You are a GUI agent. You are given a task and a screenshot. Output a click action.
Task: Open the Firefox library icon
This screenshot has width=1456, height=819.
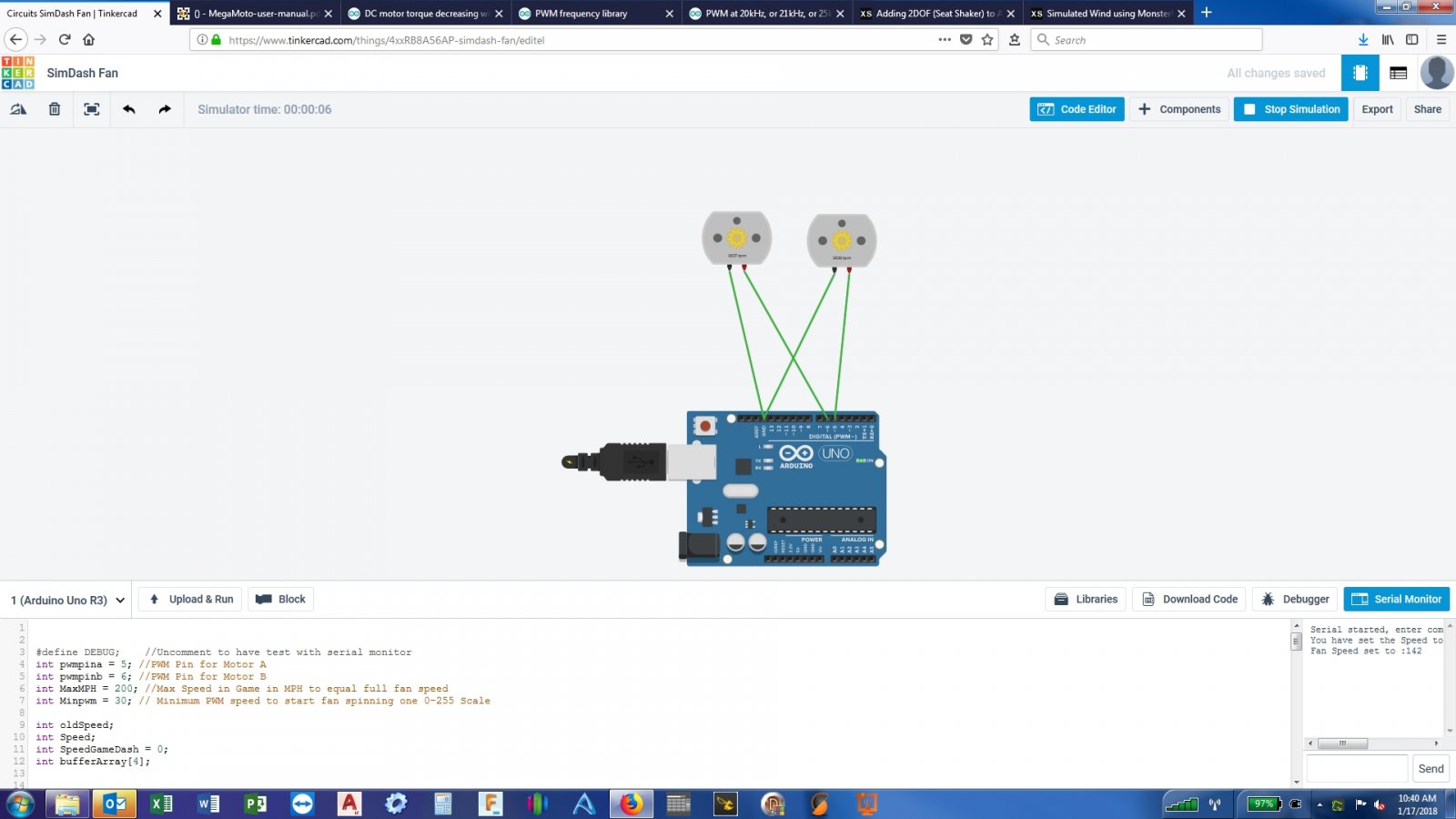[1388, 39]
